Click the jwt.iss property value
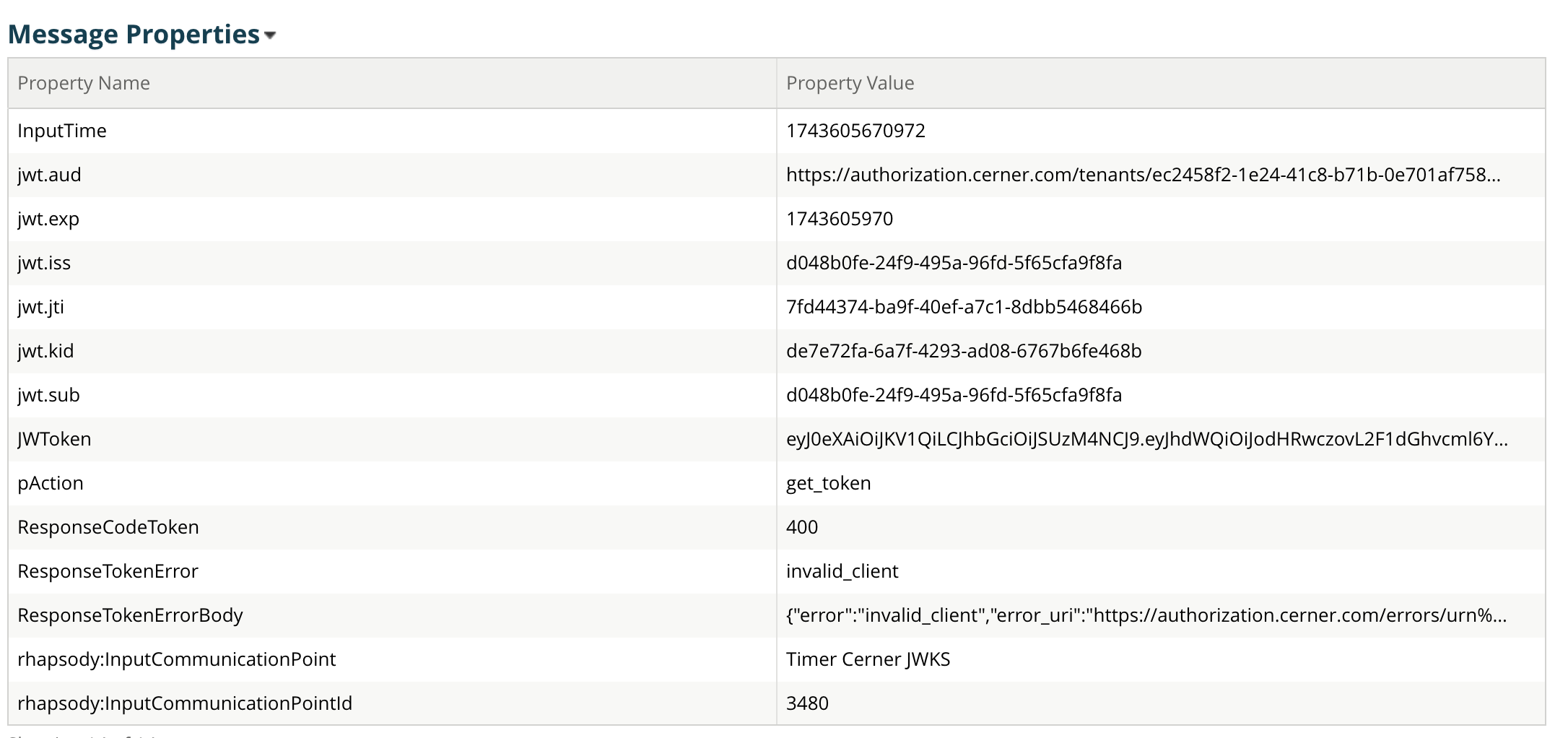 coord(954,263)
